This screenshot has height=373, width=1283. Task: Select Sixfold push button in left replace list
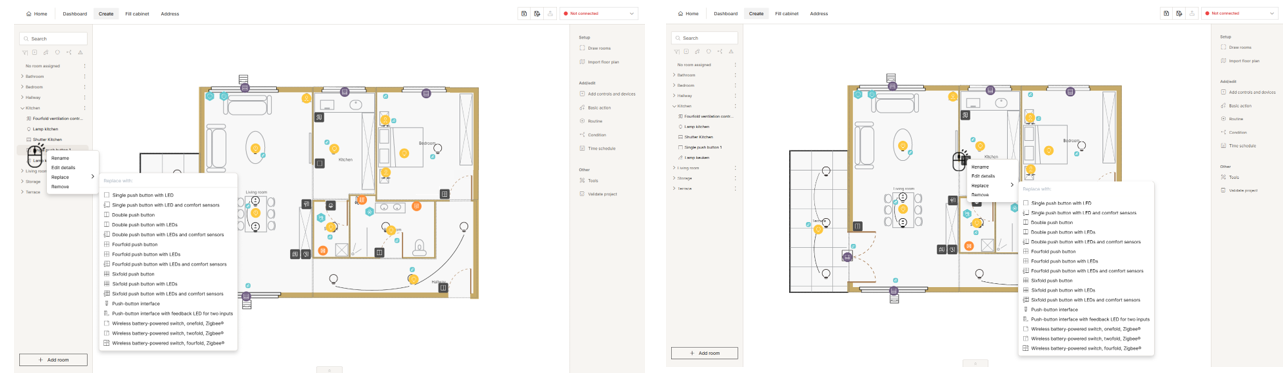tap(133, 274)
